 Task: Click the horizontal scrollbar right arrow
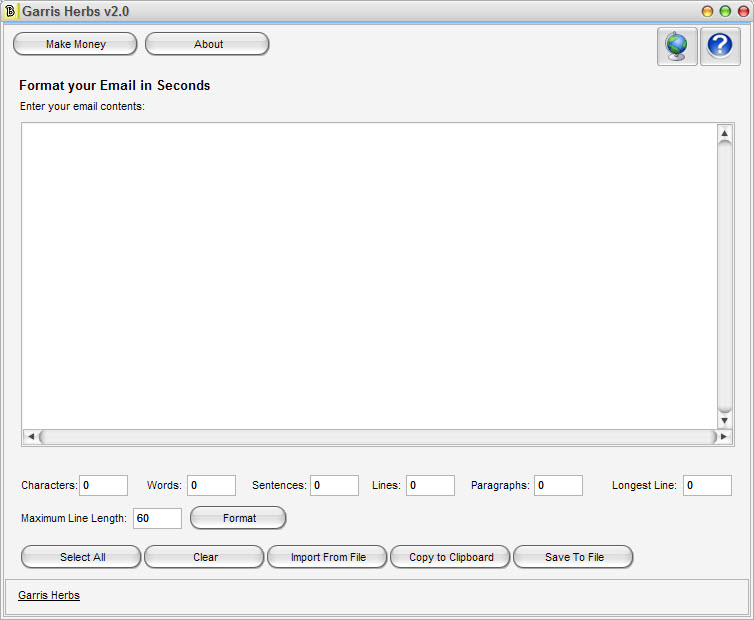pos(716,437)
